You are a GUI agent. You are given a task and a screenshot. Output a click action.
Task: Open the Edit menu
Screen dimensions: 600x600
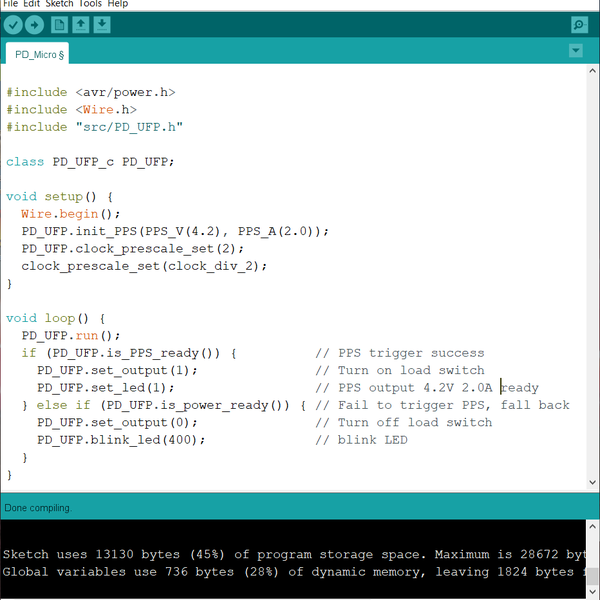pyautogui.click(x=31, y=4)
